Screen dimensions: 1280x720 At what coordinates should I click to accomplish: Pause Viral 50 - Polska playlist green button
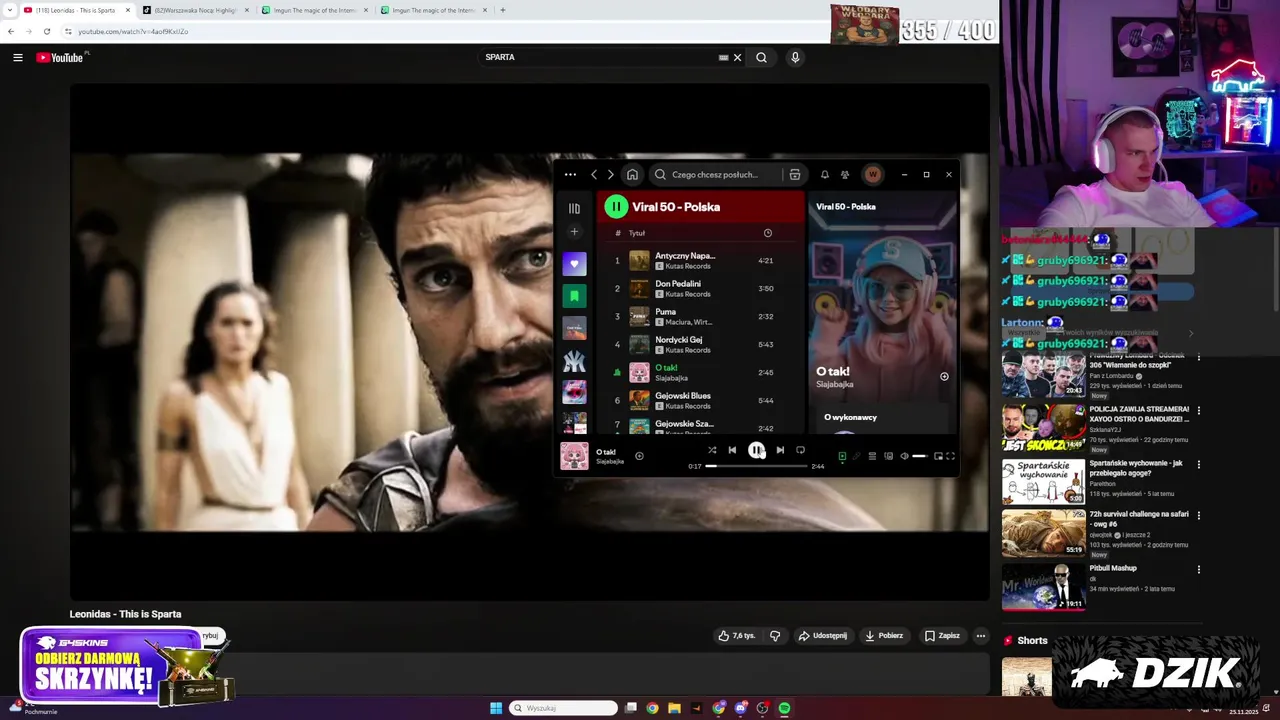point(616,207)
